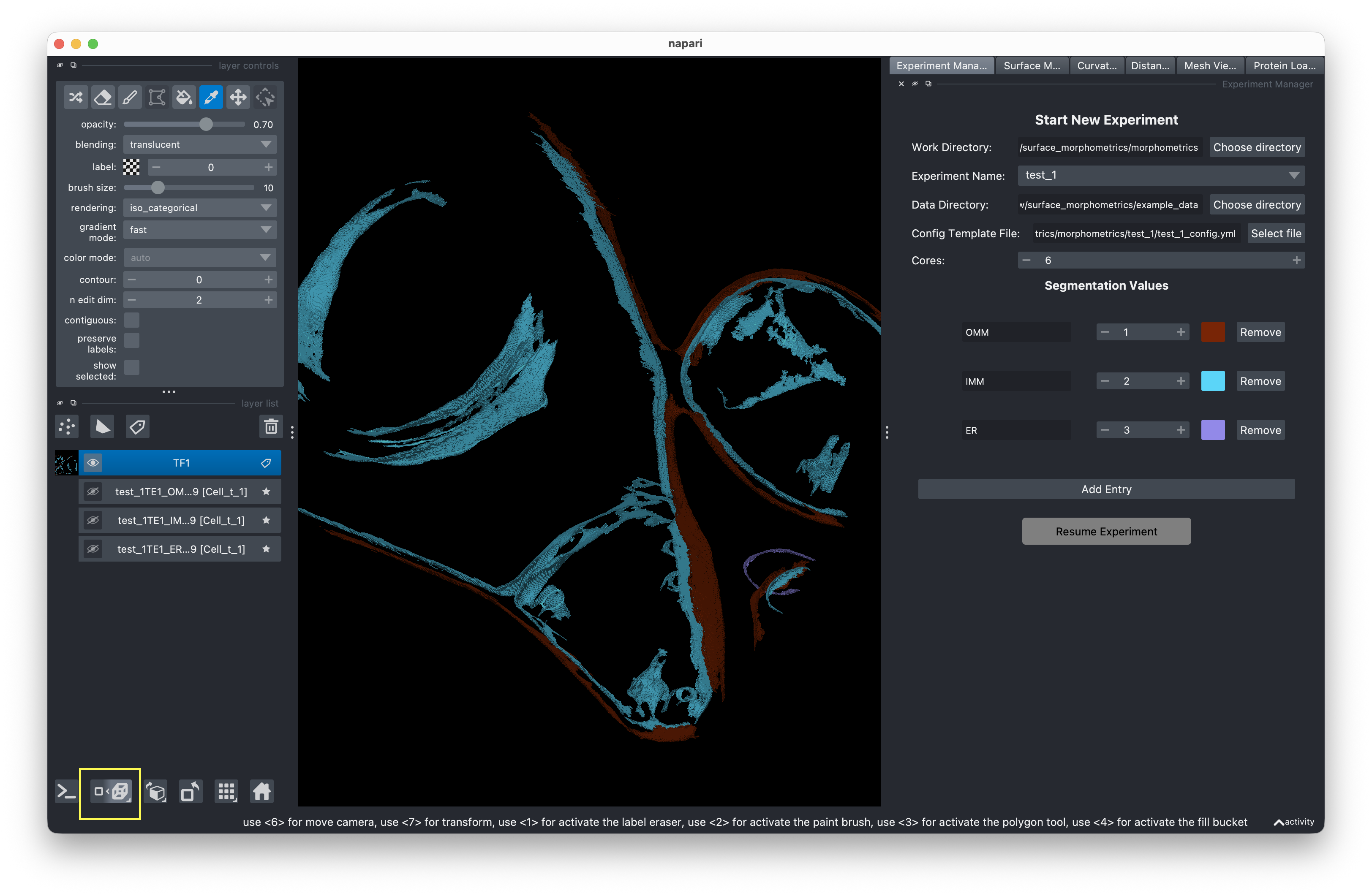Enable the show selected checkbox
1372x896 pixels.
(x=132, y=368)
